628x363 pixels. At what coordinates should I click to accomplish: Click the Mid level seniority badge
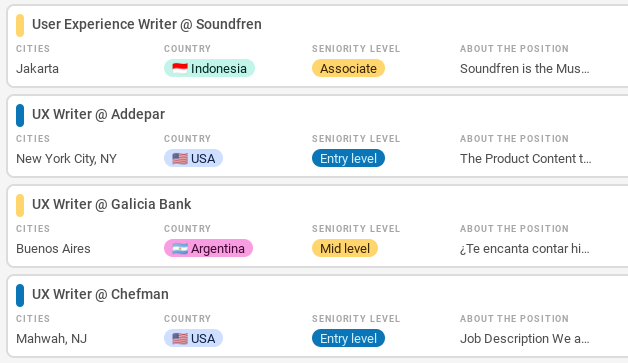(x=345, y=248)
